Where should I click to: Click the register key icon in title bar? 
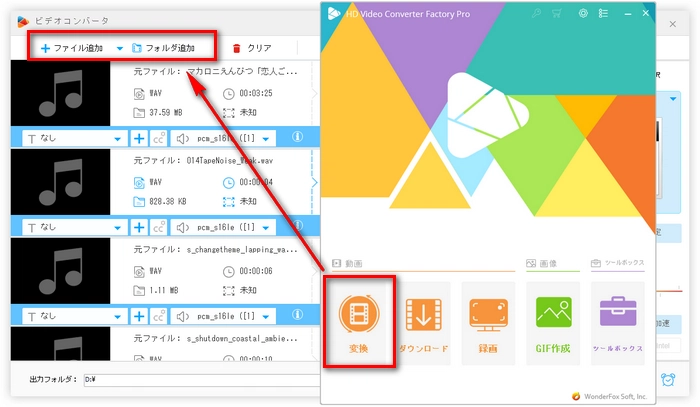point(537,14)
